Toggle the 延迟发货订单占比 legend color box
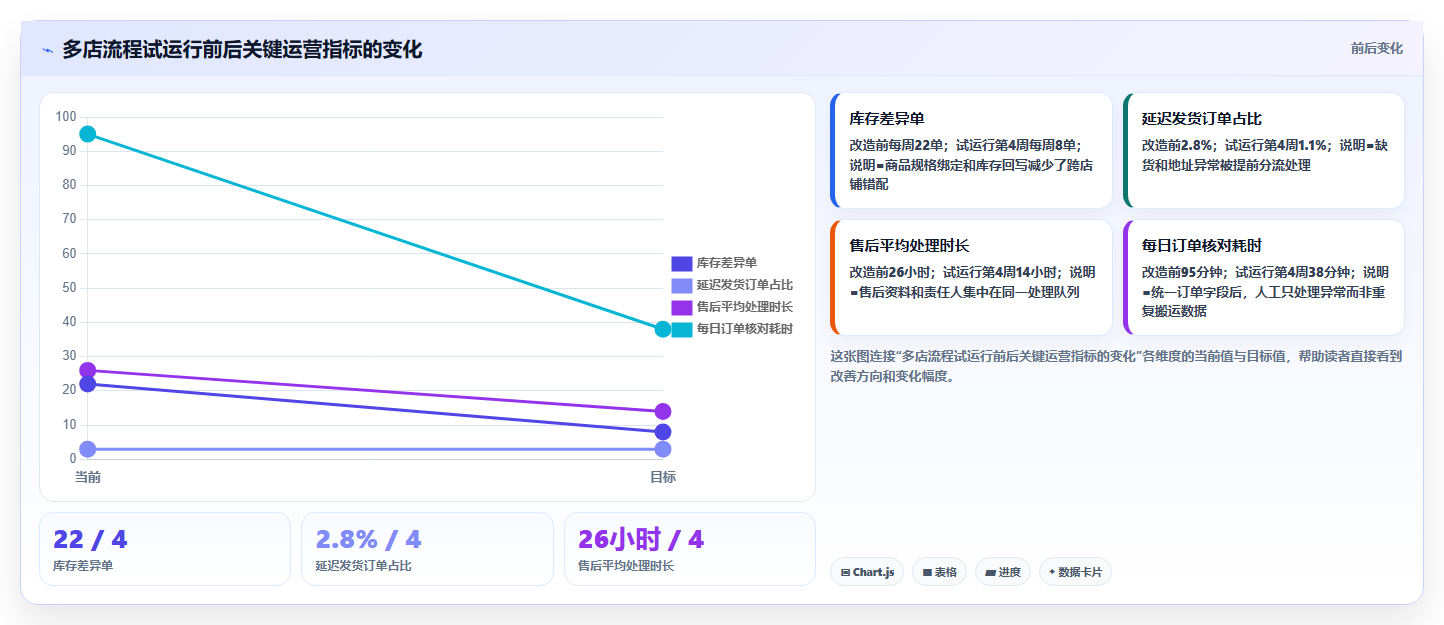 (681, 285)
